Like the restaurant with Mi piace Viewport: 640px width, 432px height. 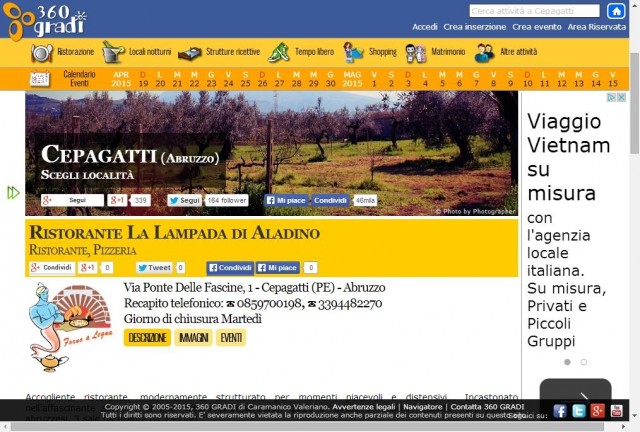pyautogui.click(x=278, y=267)
